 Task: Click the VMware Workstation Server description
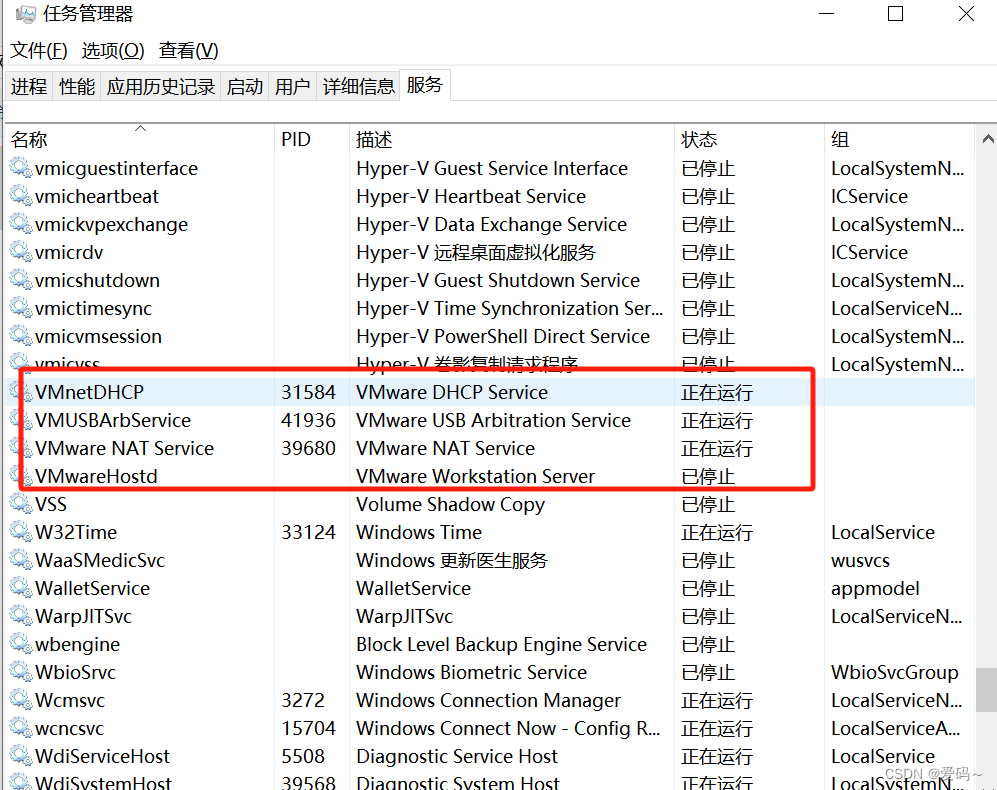tap(476, 476)
